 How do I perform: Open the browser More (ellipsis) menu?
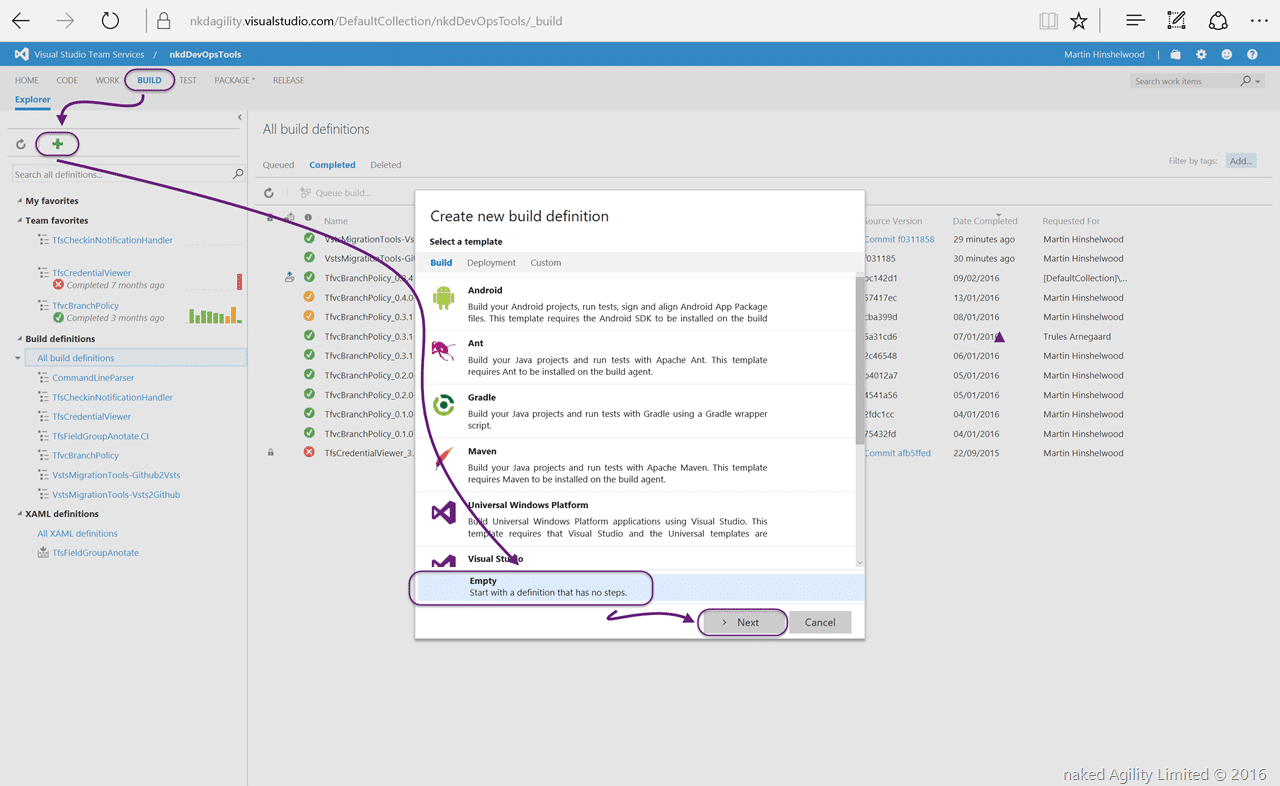(x=1259, y=20)
